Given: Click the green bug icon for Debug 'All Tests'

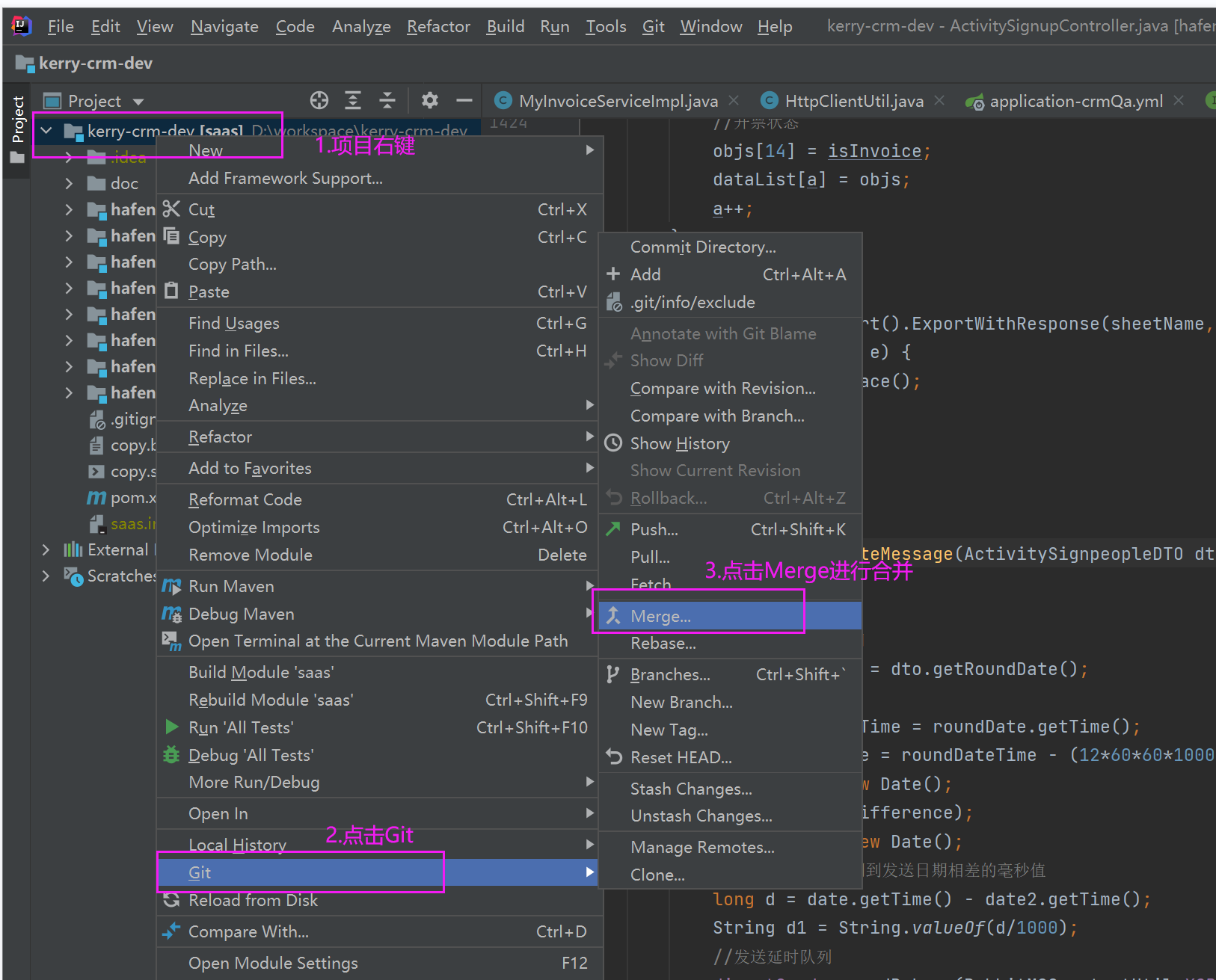Looking at the screenshot, I should pyautogui.click(x=171, y=755).
